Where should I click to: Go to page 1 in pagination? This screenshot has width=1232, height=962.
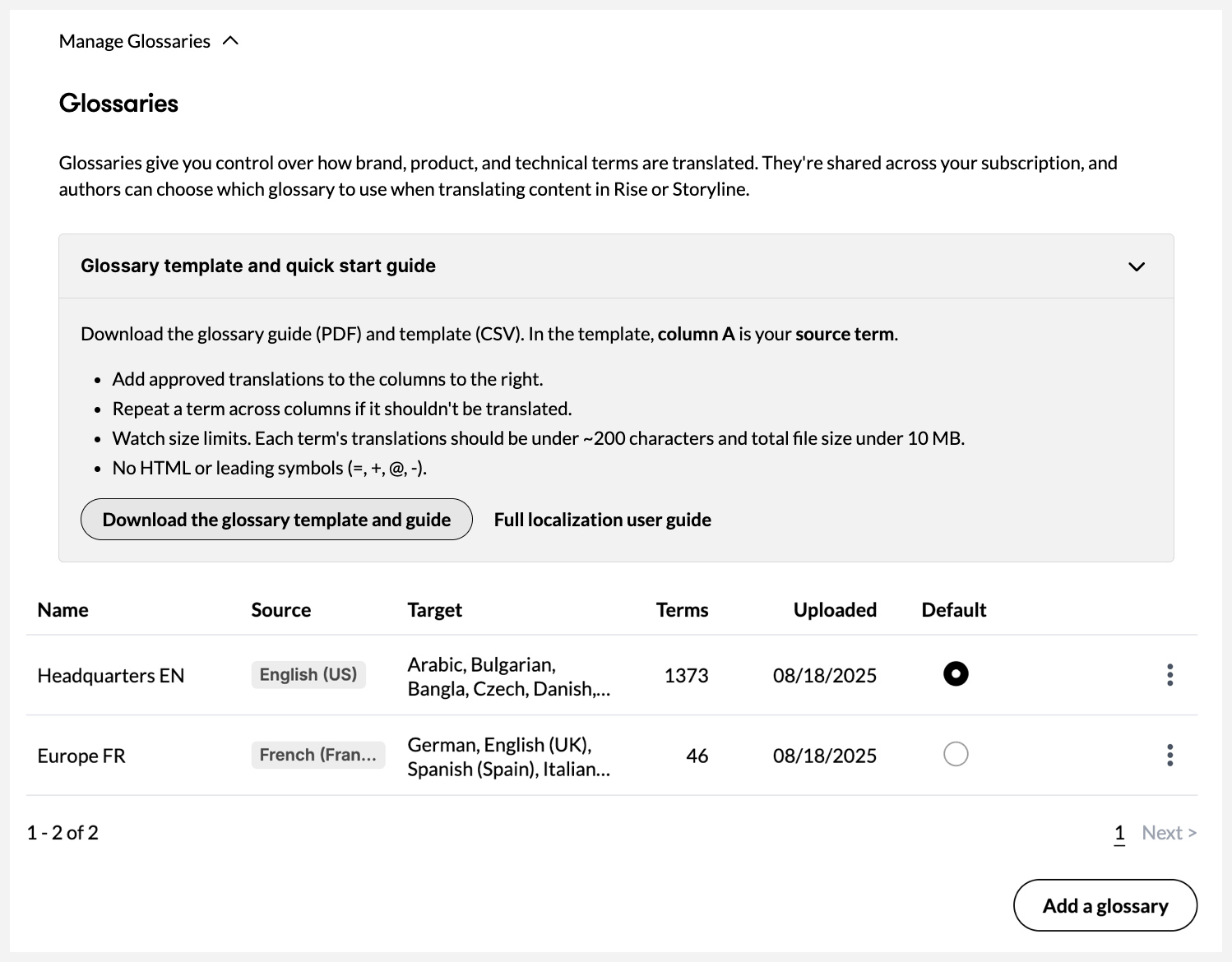point(1119,833)
